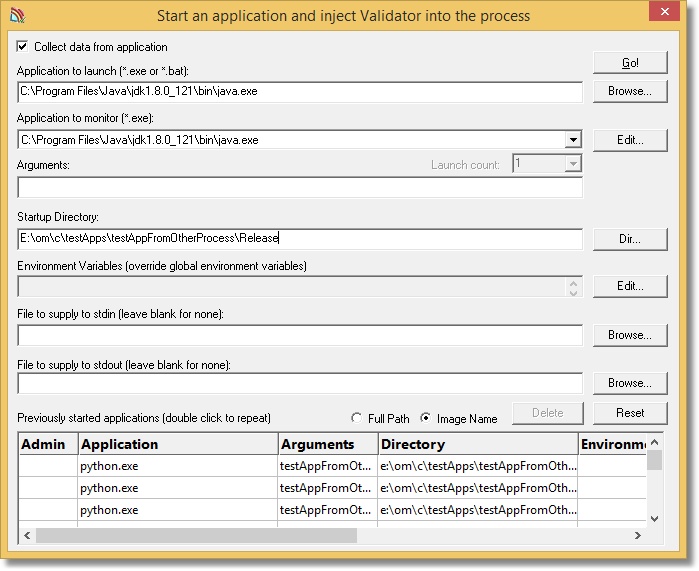Image resolution: width=699 pixels, height=571 pixels.
Task: Click up arrow of Environment Variables spinner
Action: click(573, 283)
